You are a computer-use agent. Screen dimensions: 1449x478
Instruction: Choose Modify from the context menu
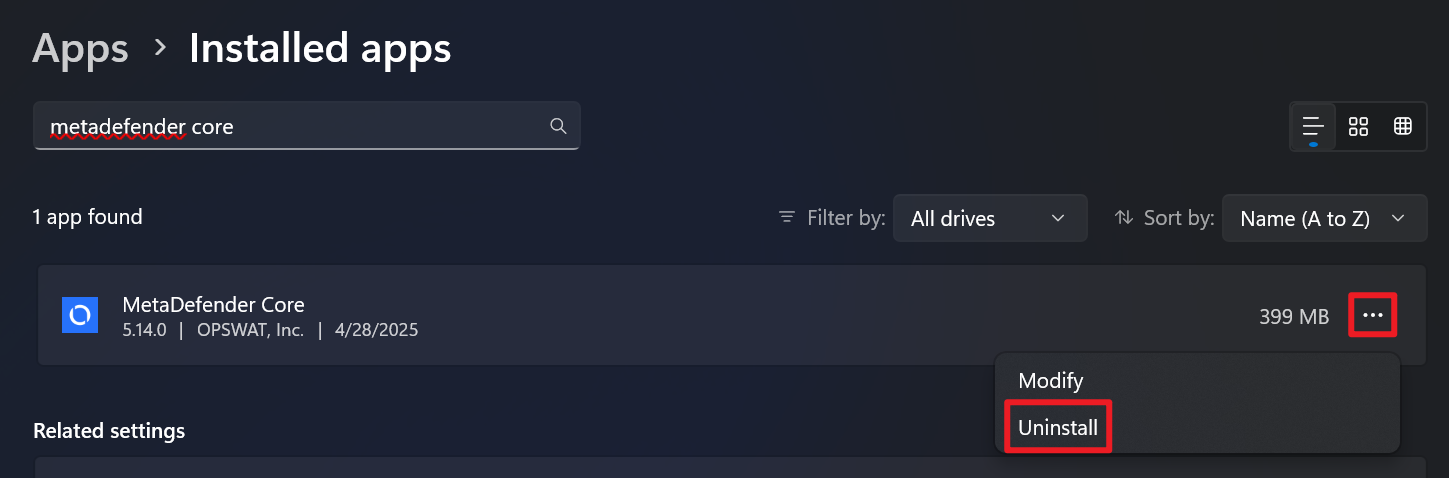coord(1050,381)
